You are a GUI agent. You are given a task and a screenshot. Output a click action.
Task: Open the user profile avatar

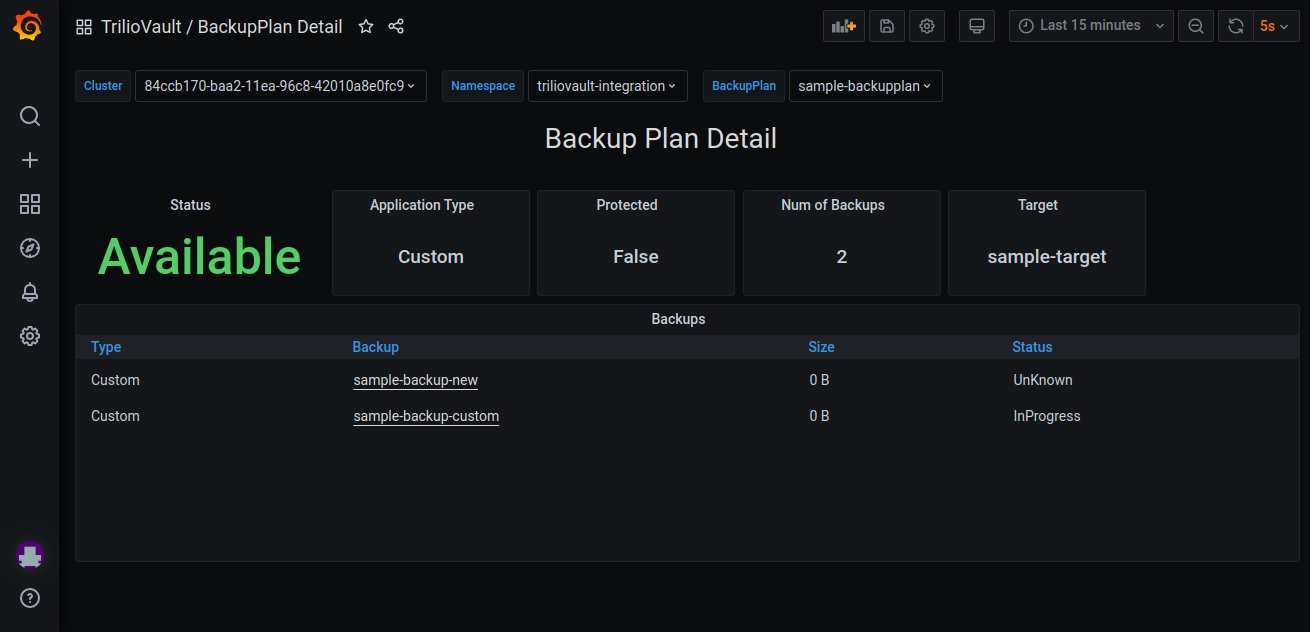tap(30, 555)
